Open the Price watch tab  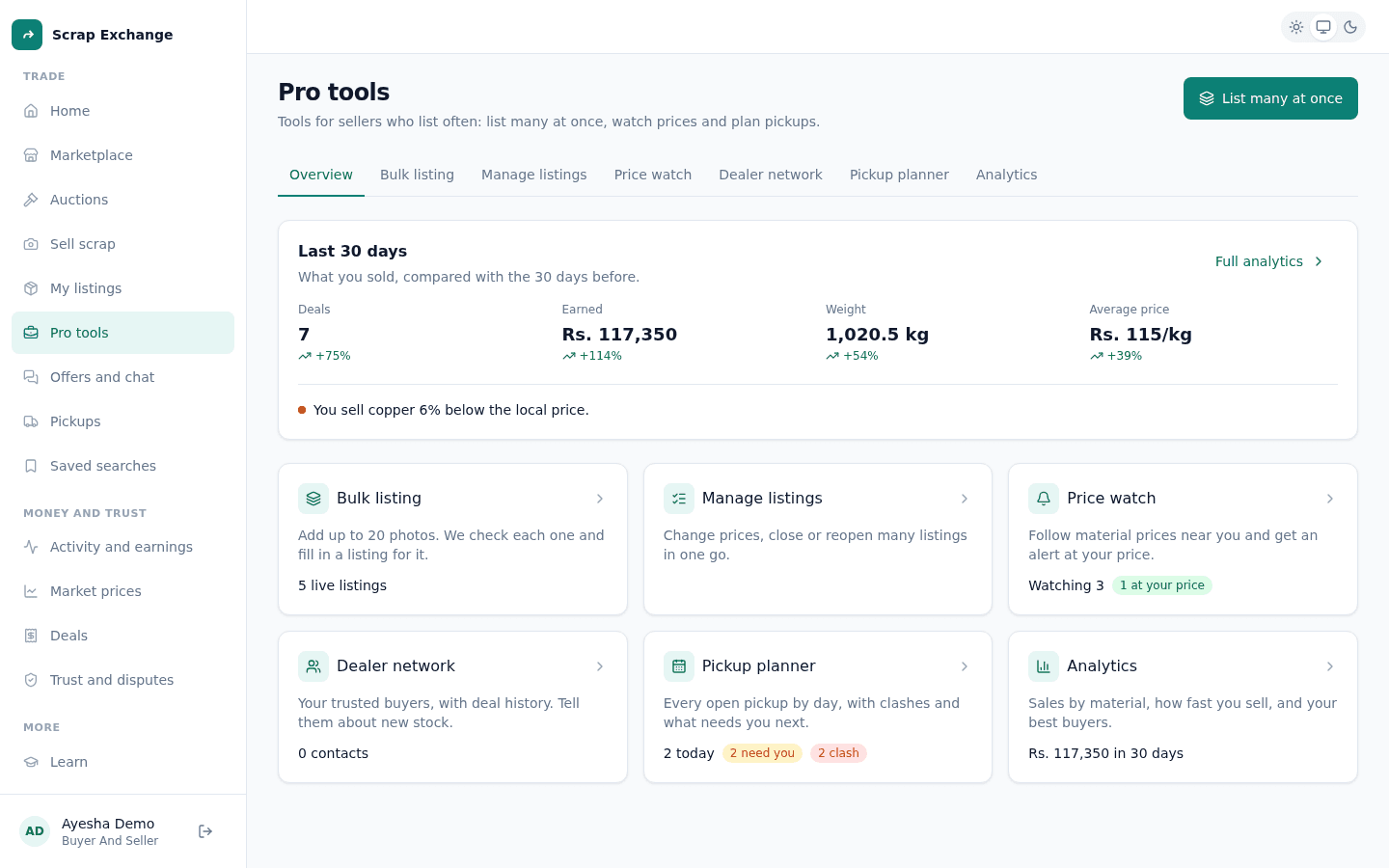click(653, 175)
